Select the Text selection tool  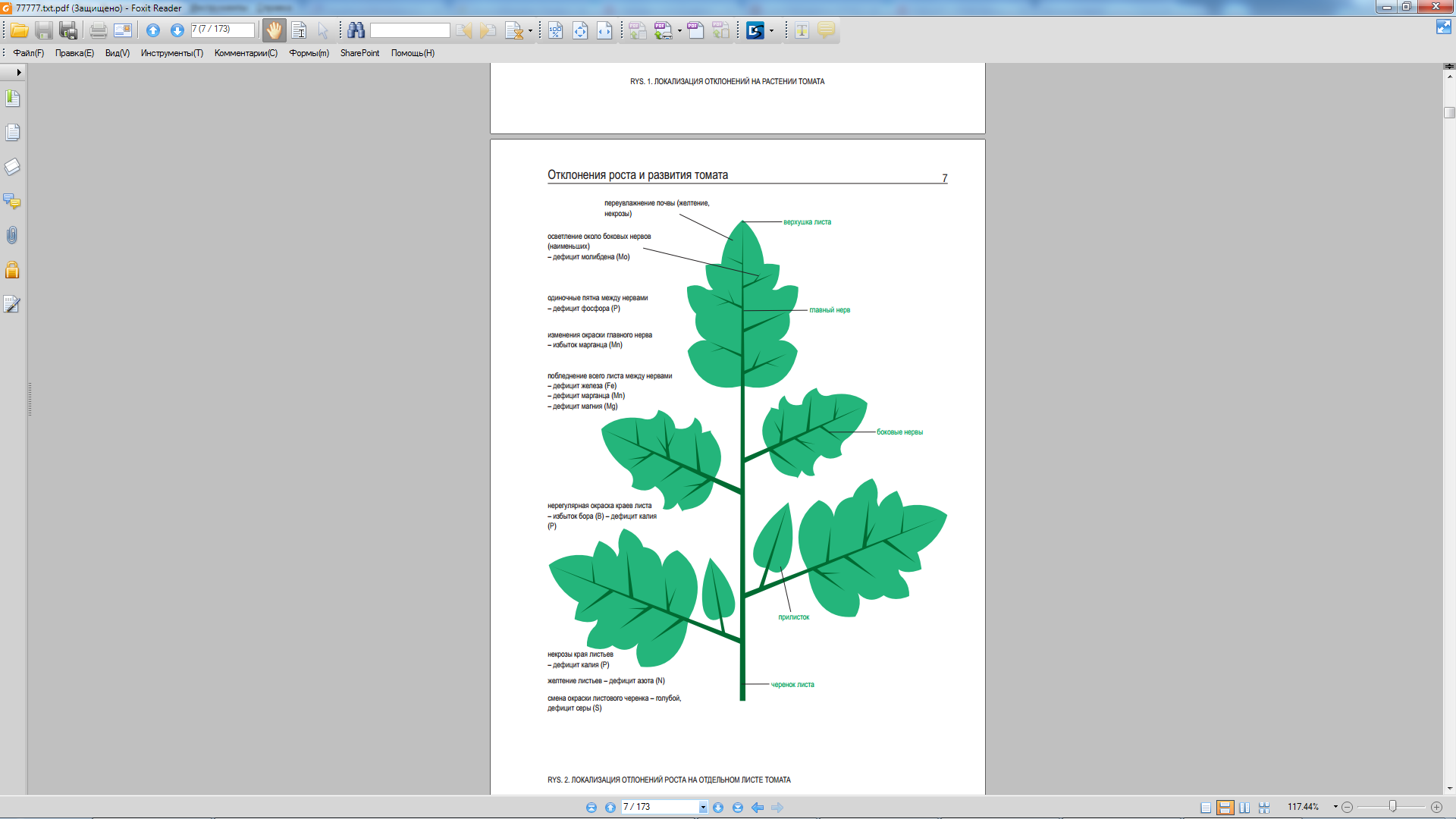point(299,30)
